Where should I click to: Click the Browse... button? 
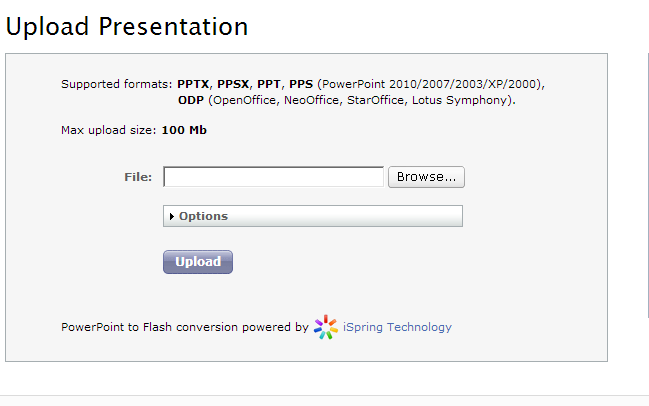click(x=426, y=177)
